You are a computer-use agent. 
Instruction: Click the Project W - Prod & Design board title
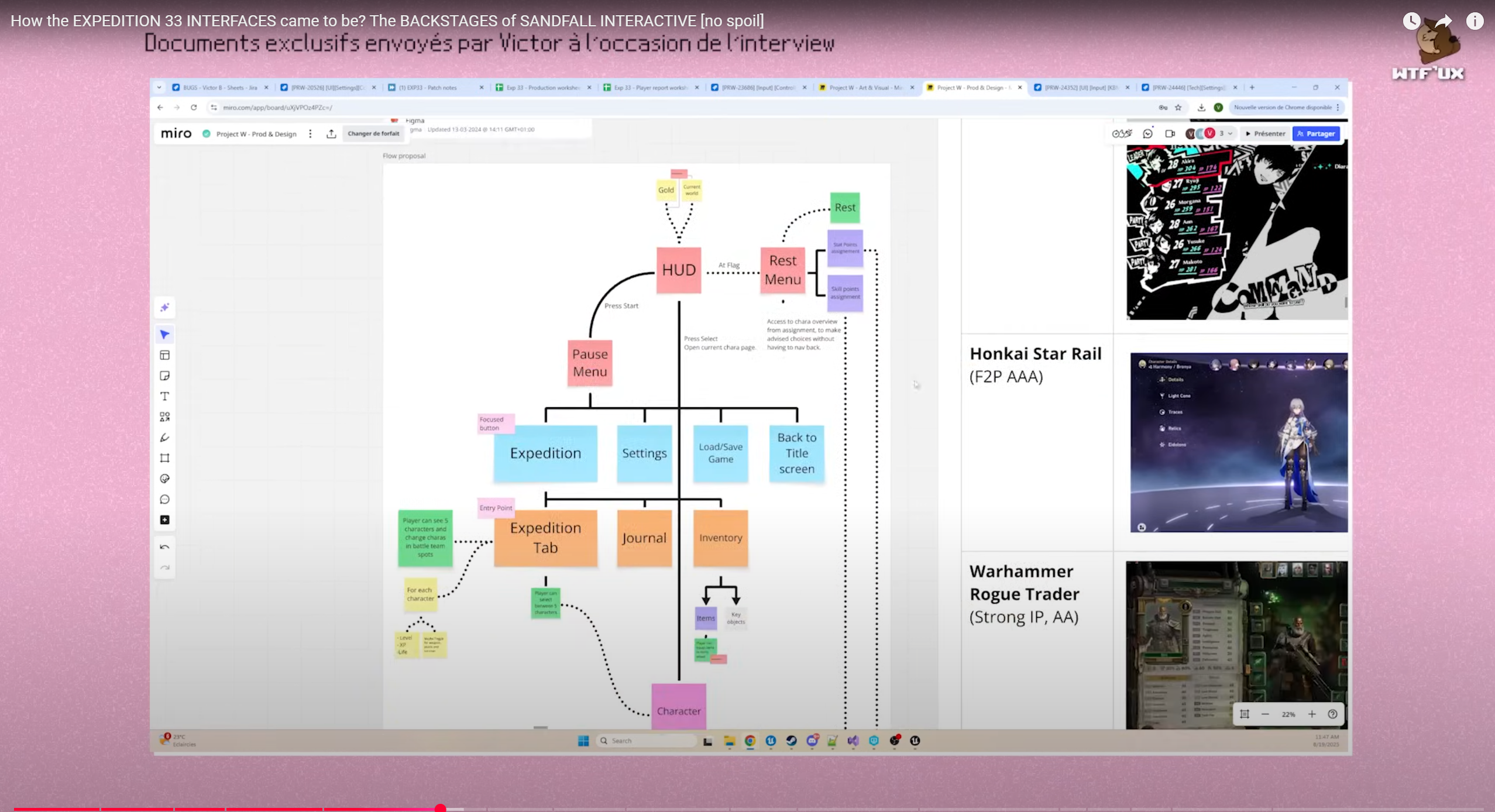256,134
